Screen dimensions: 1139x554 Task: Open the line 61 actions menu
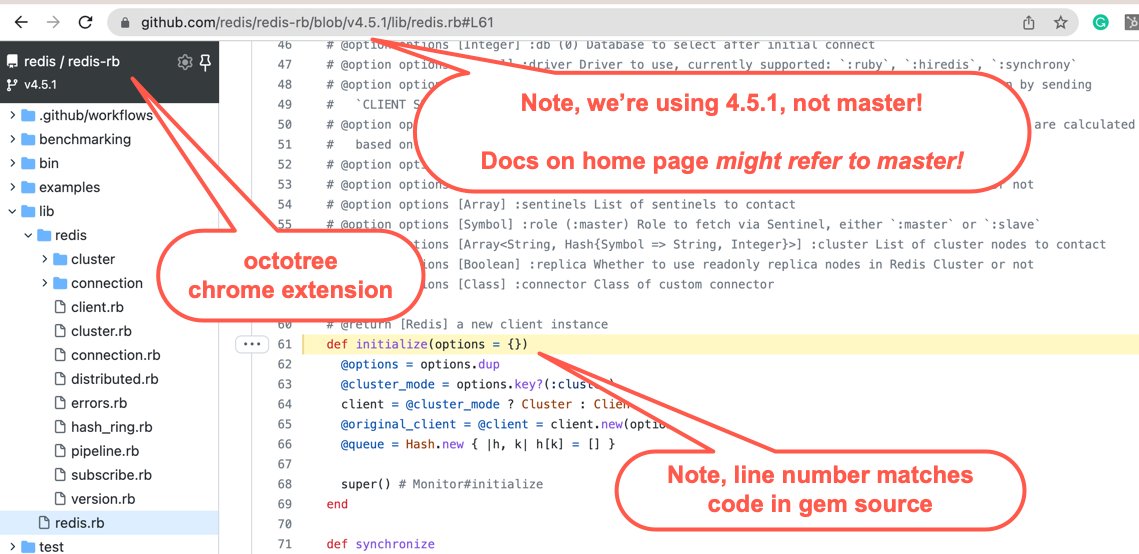point(251,344)
